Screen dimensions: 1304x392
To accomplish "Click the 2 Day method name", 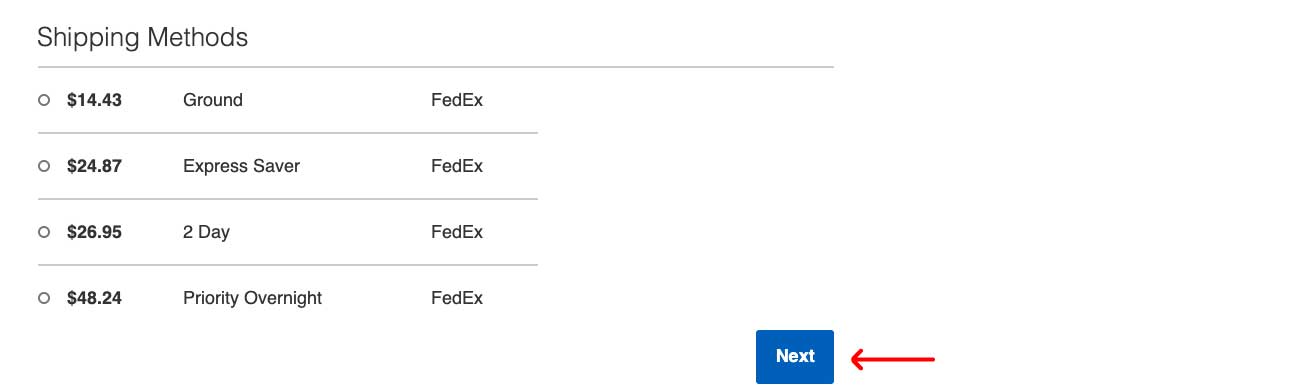I will pyautogui.click(x=206, y=232).
